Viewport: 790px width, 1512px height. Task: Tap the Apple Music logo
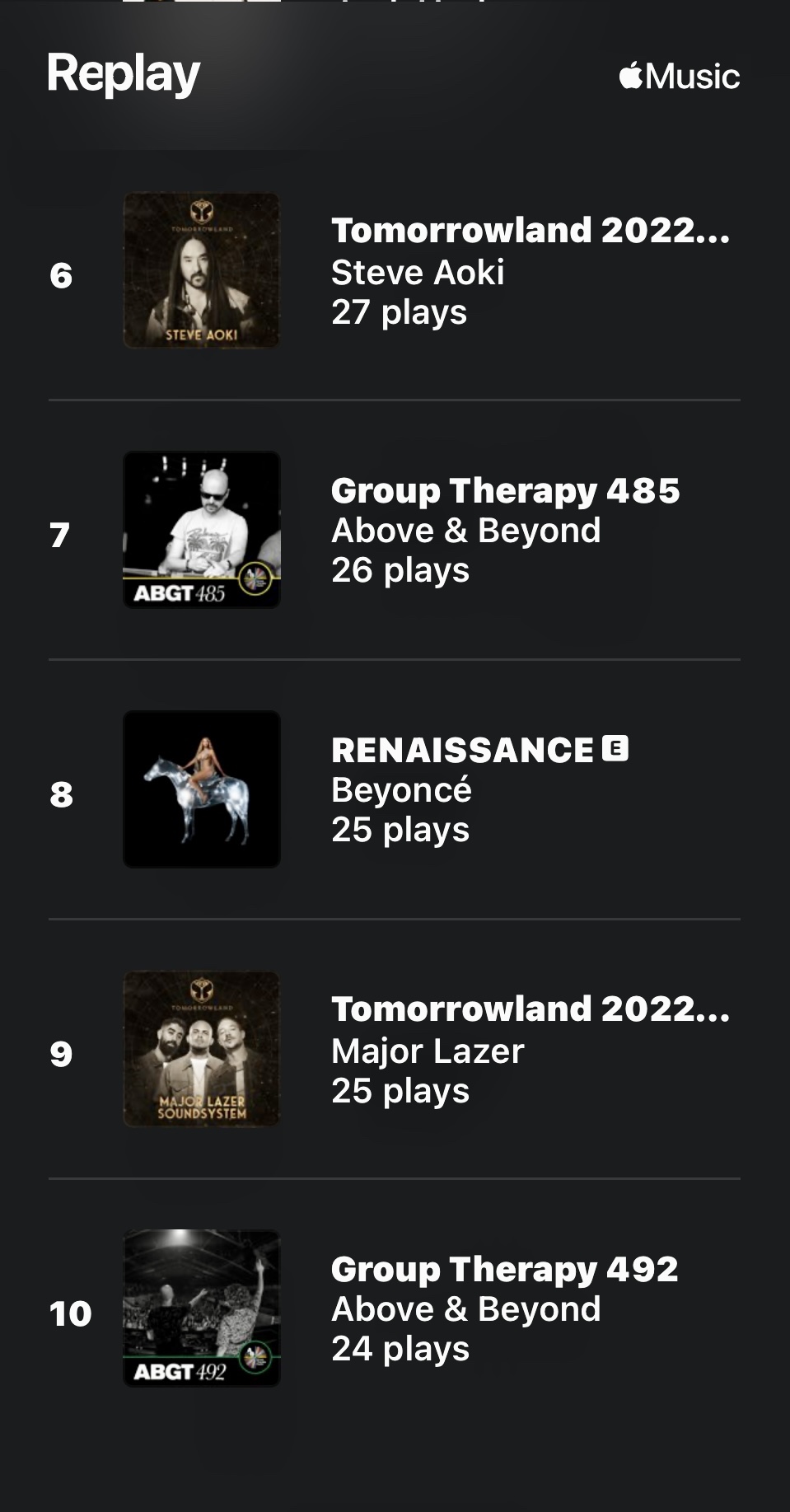[x=679, y=77]
